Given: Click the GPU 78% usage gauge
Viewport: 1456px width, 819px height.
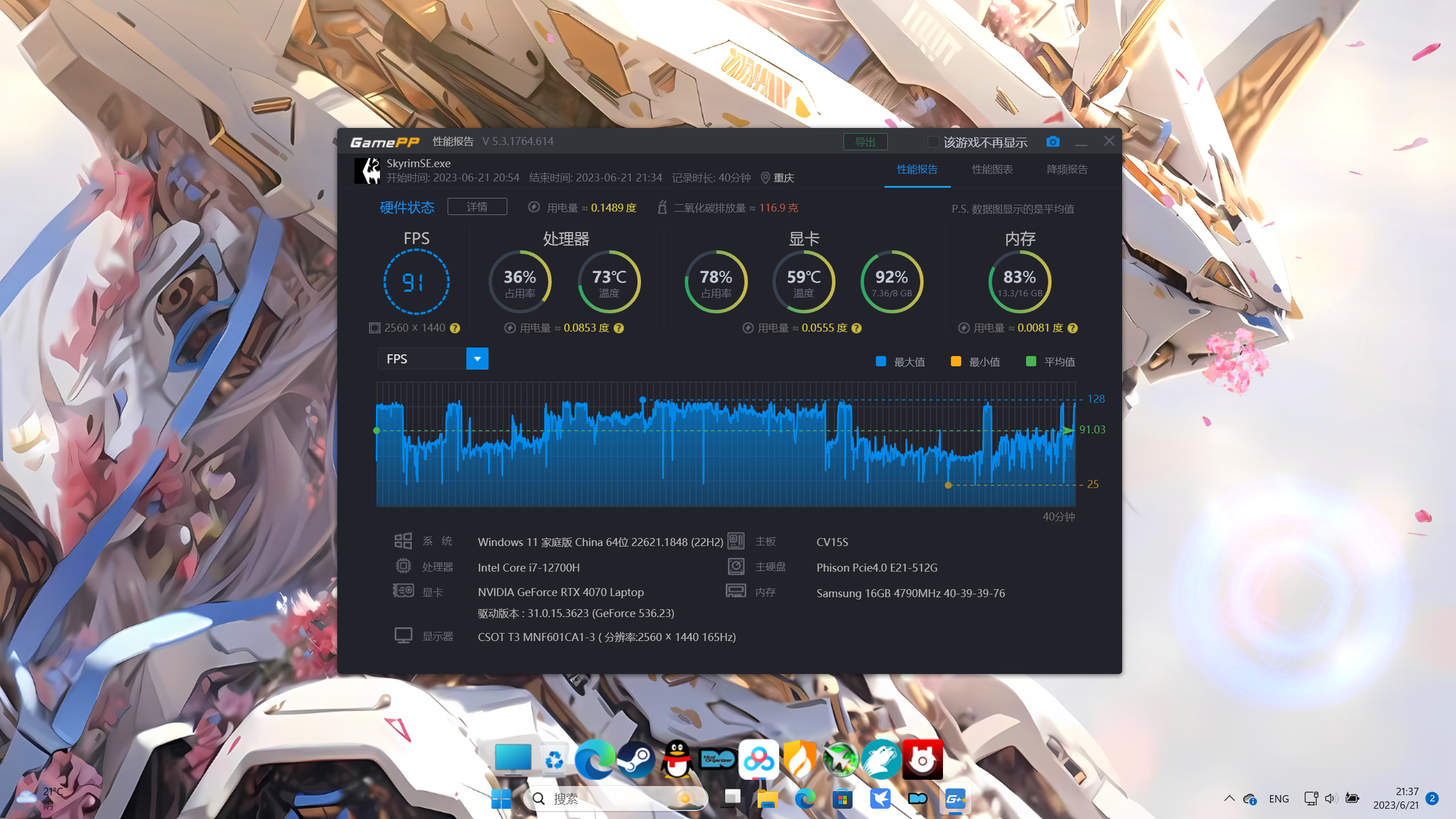Looking at the screenshot, I should pyautogui.click(x=716, y=282).
